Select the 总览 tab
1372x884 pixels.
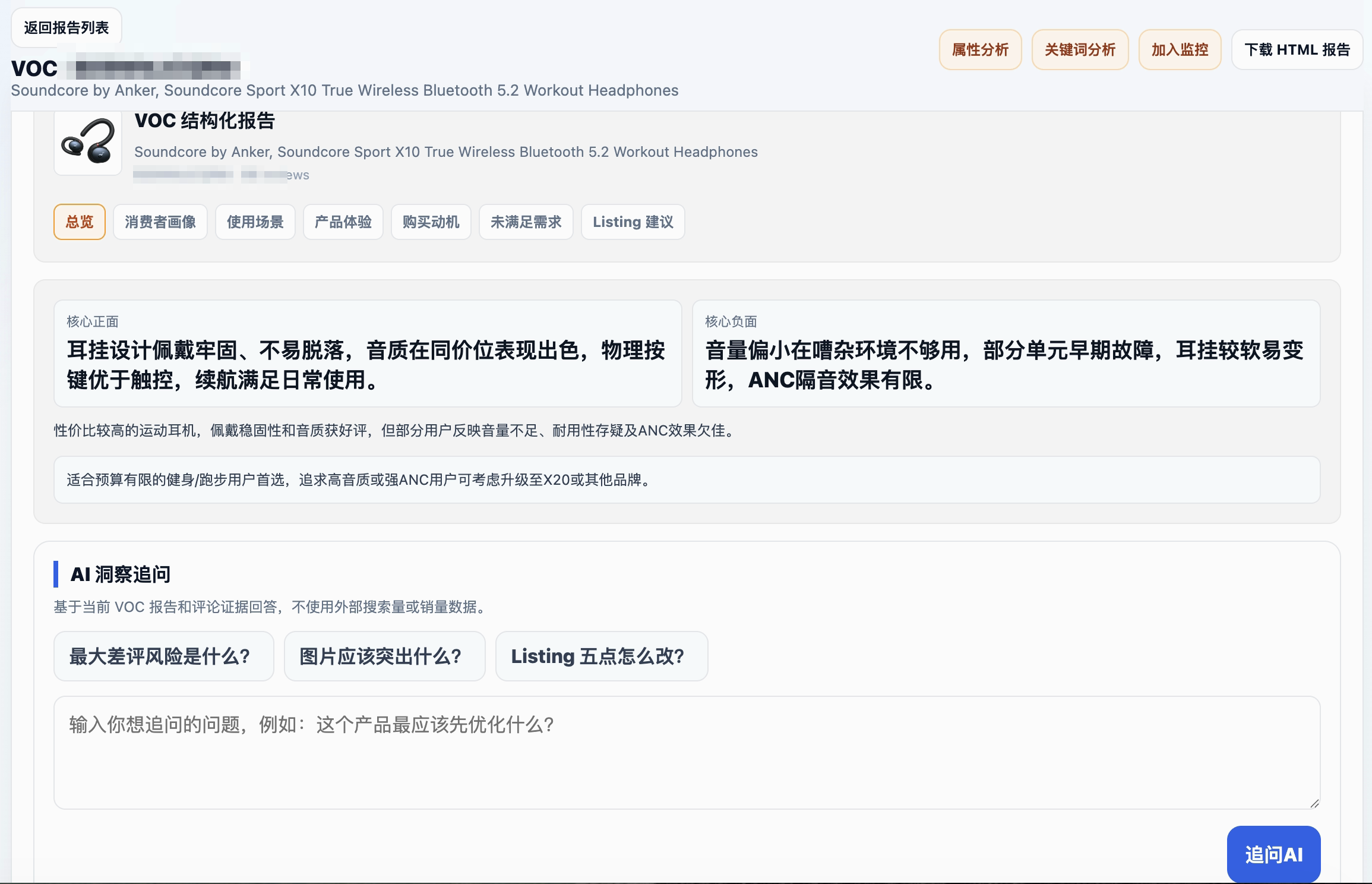[80, 222]
